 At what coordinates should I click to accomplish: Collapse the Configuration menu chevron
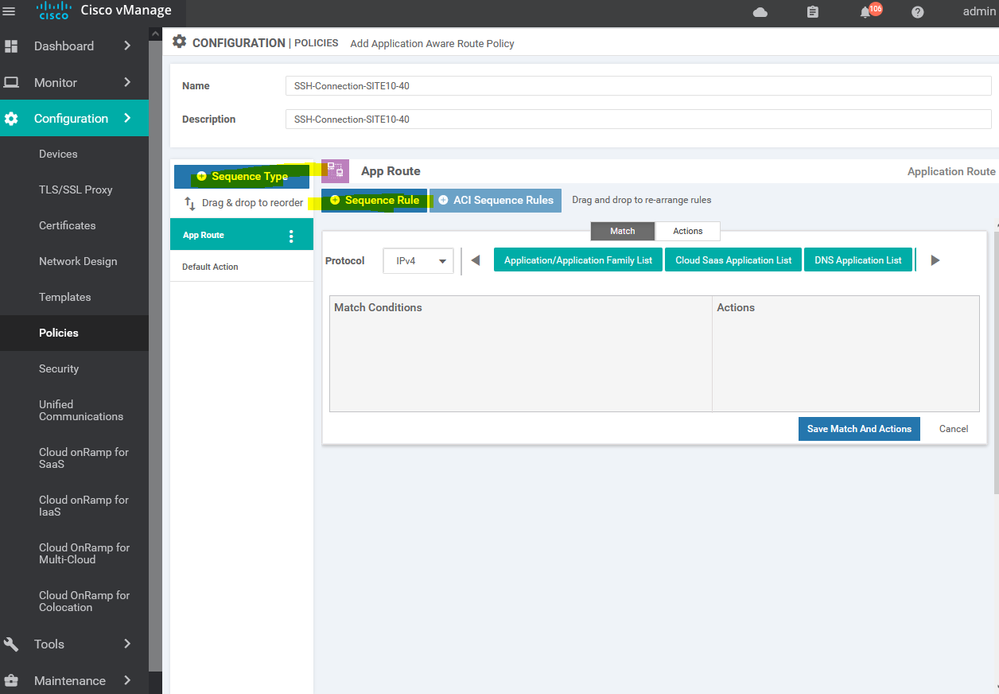point(127,118)
